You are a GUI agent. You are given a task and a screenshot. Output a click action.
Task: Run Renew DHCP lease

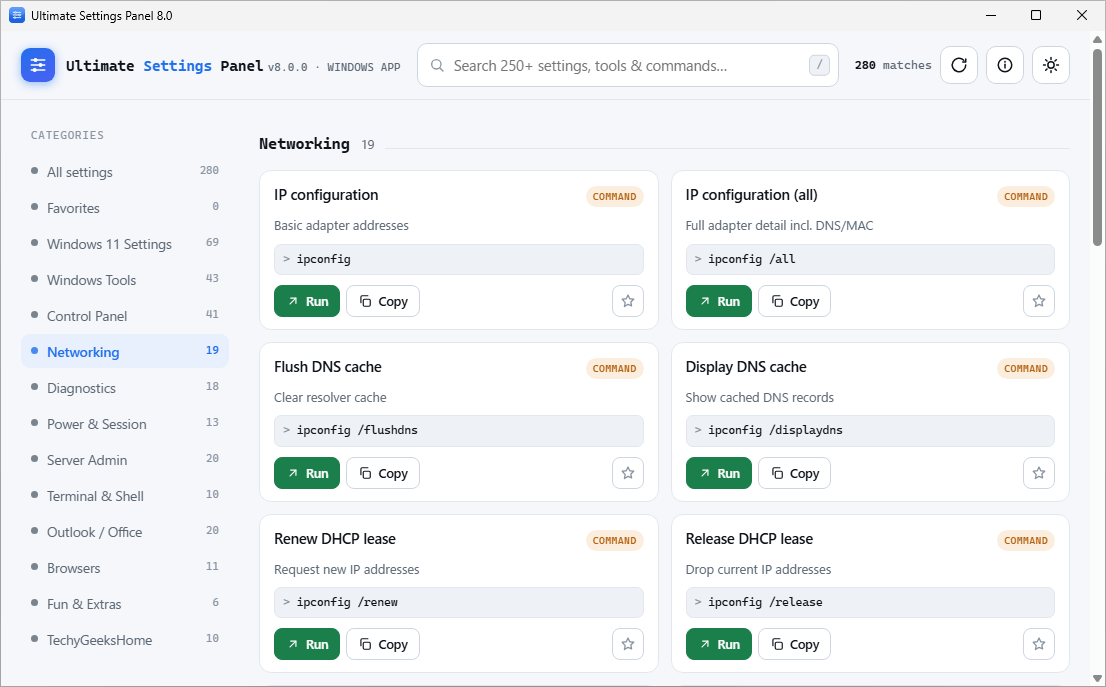tap(307, 644)
